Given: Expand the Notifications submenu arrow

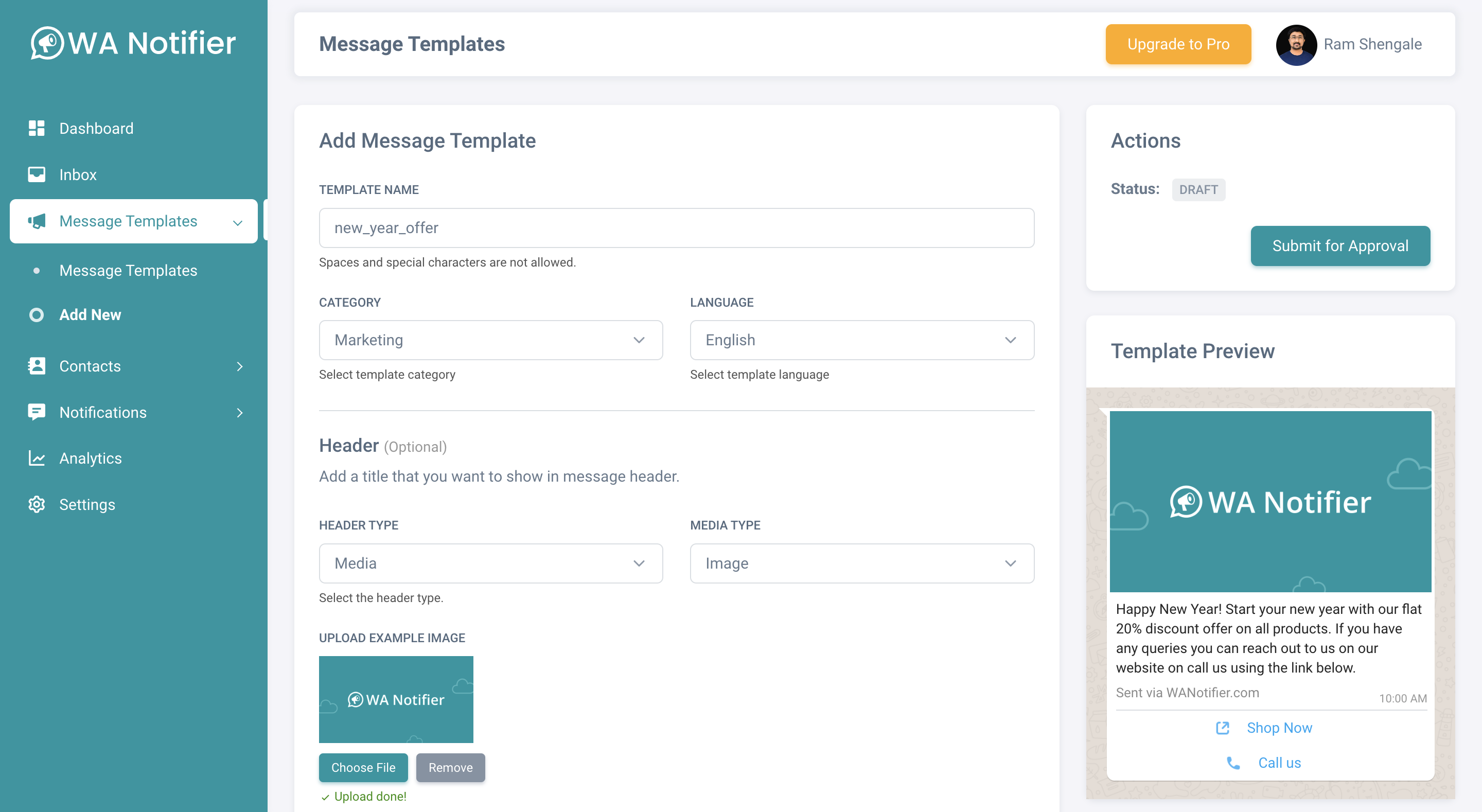Looking at the screenshot, I should (x=240, y=412).
